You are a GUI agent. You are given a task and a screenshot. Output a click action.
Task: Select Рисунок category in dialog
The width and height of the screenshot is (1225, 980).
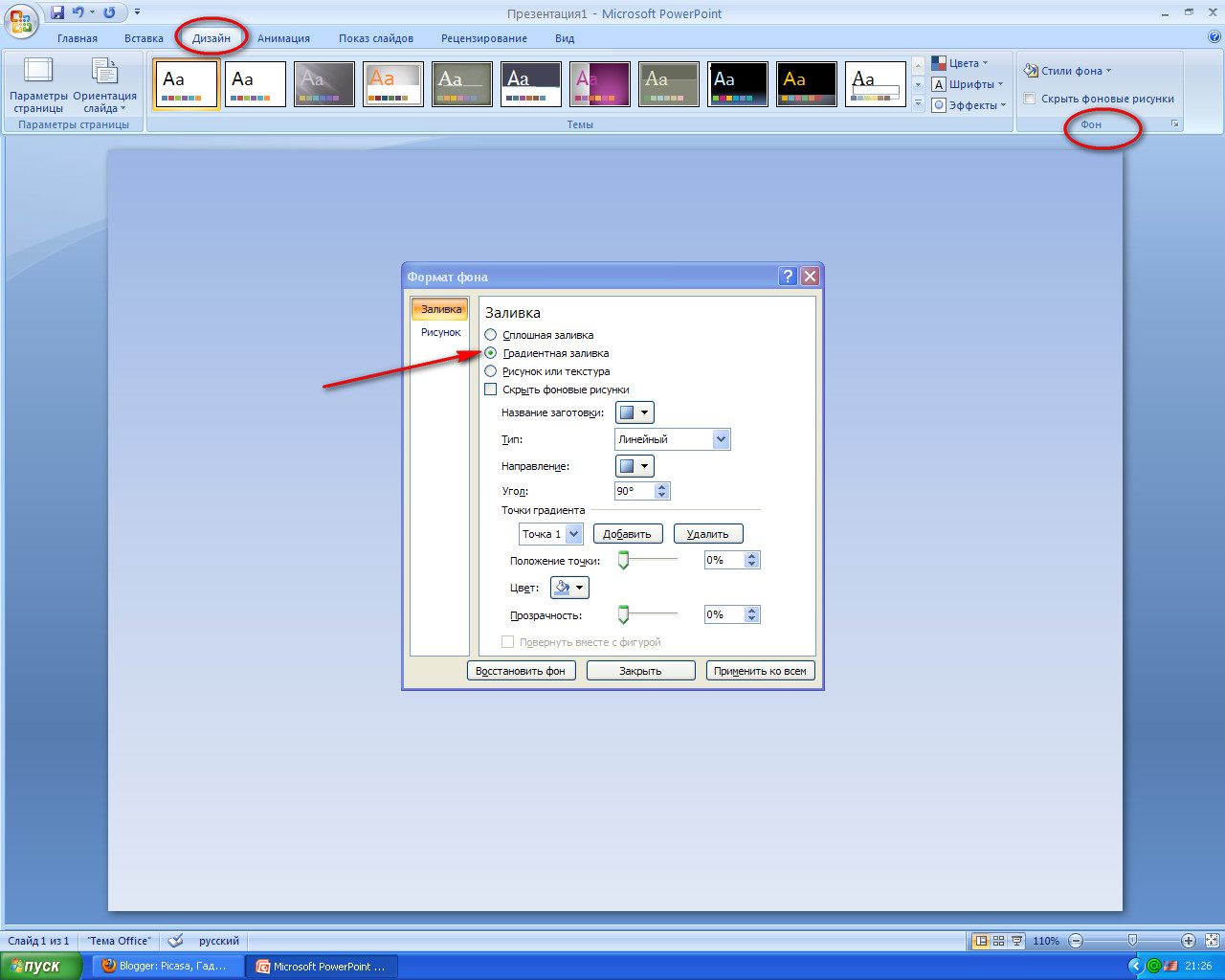point(440,332)
